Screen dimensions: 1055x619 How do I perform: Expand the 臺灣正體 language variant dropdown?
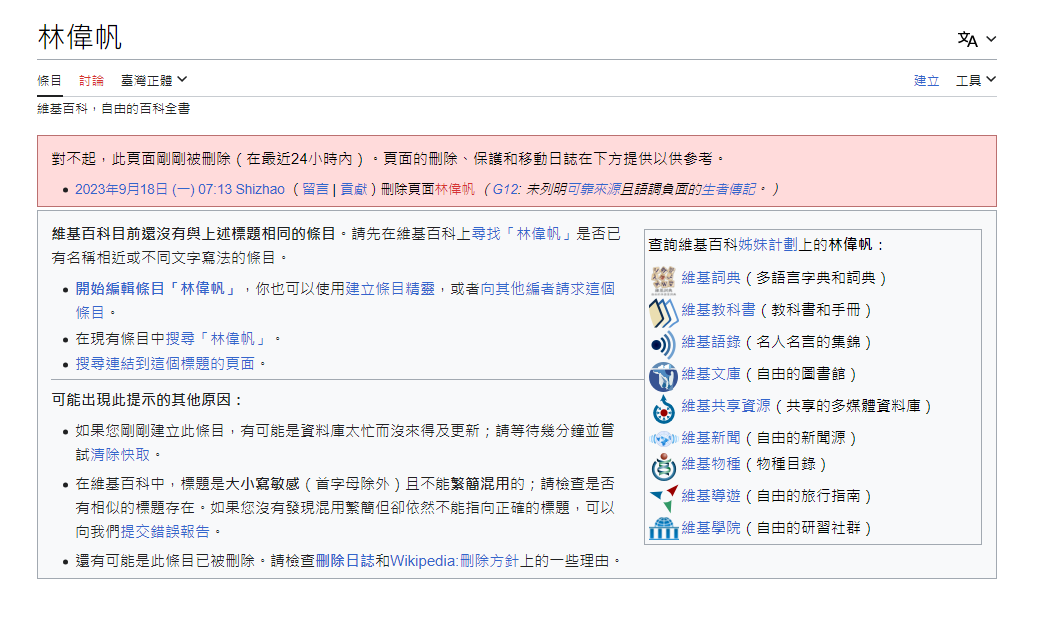pos(154,80)
